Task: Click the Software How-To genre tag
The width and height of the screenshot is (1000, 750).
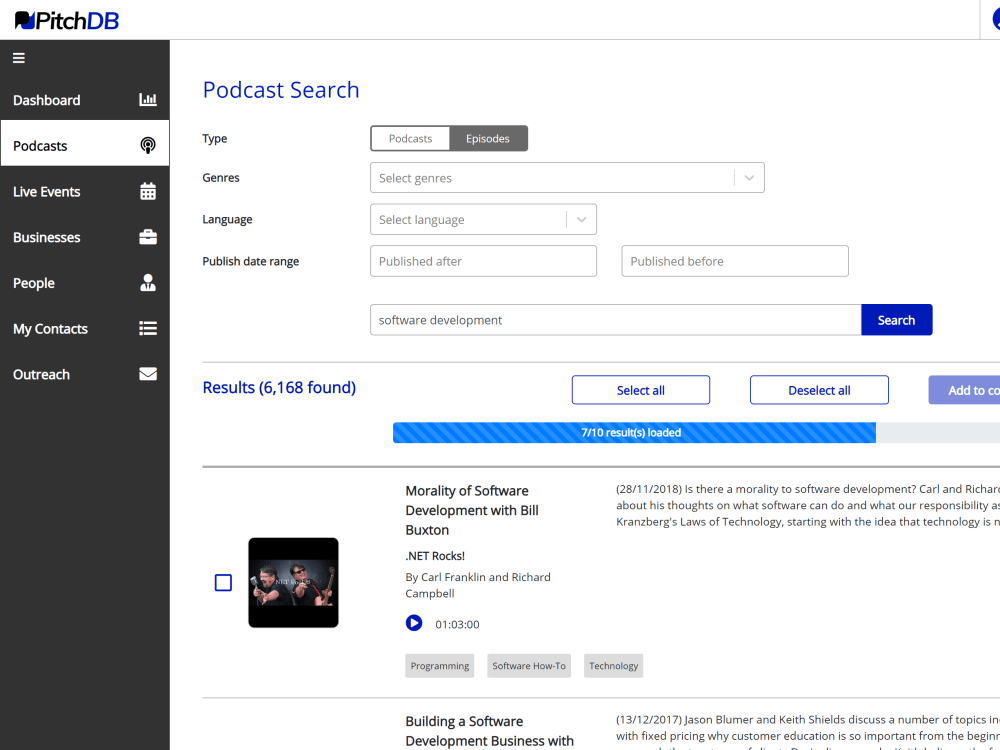Action: pos(529,666)
